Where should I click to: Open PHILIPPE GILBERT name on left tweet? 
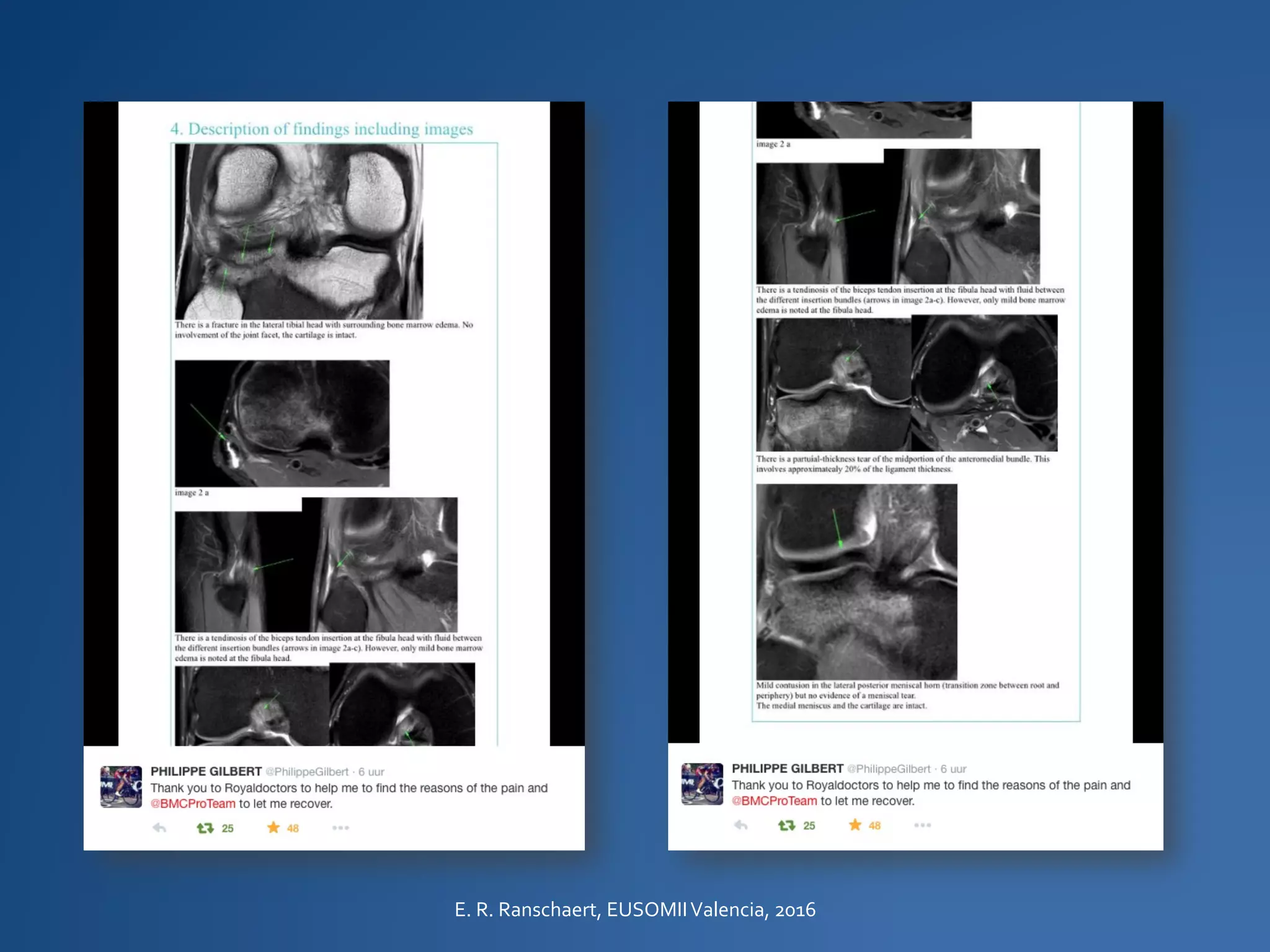[x=206, y=772]
